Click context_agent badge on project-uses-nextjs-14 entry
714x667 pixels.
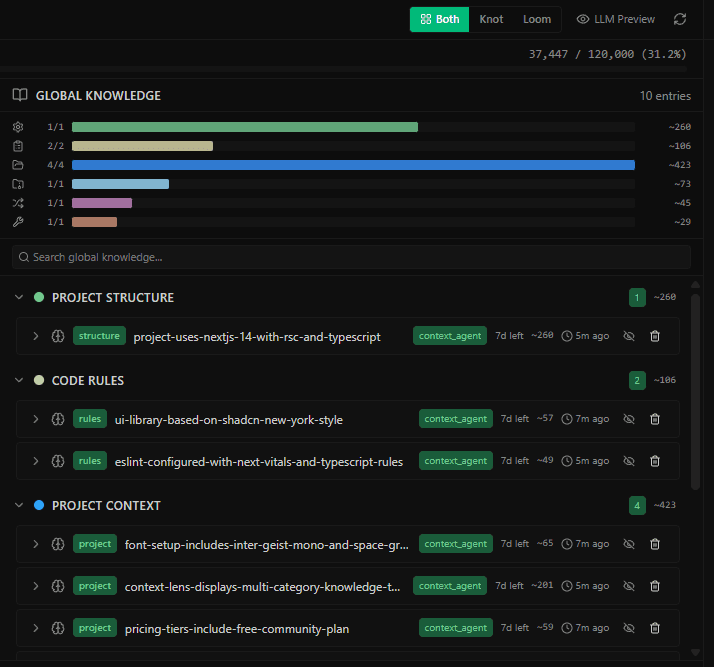click(450, 336)
